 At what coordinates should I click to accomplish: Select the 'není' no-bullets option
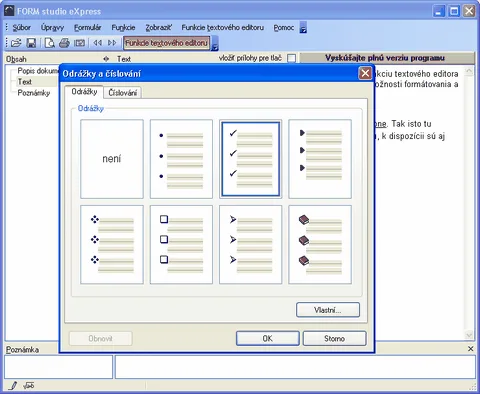tap(112, 159)
